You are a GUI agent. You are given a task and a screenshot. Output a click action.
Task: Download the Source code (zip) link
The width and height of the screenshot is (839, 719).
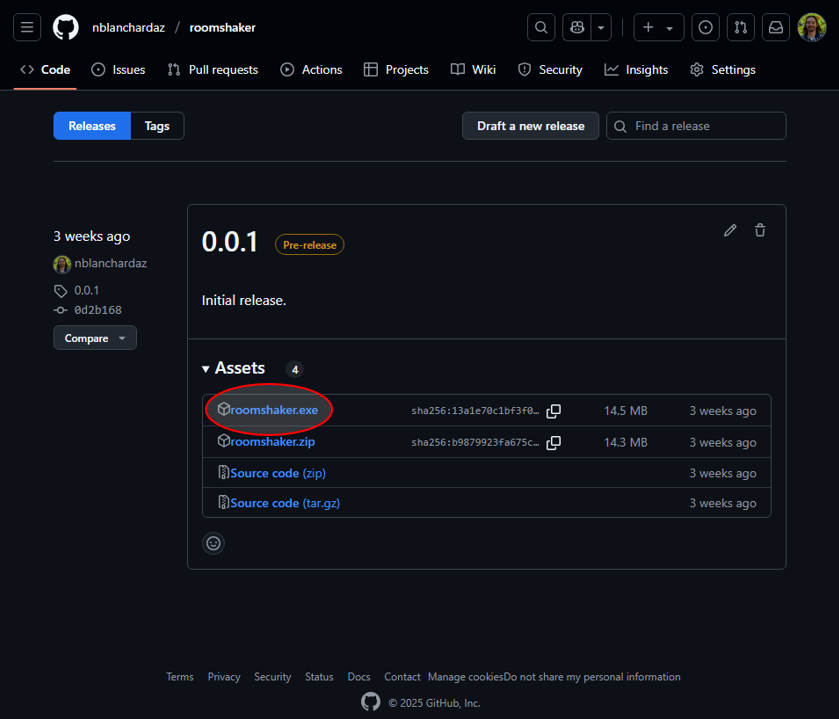point(277,473)
